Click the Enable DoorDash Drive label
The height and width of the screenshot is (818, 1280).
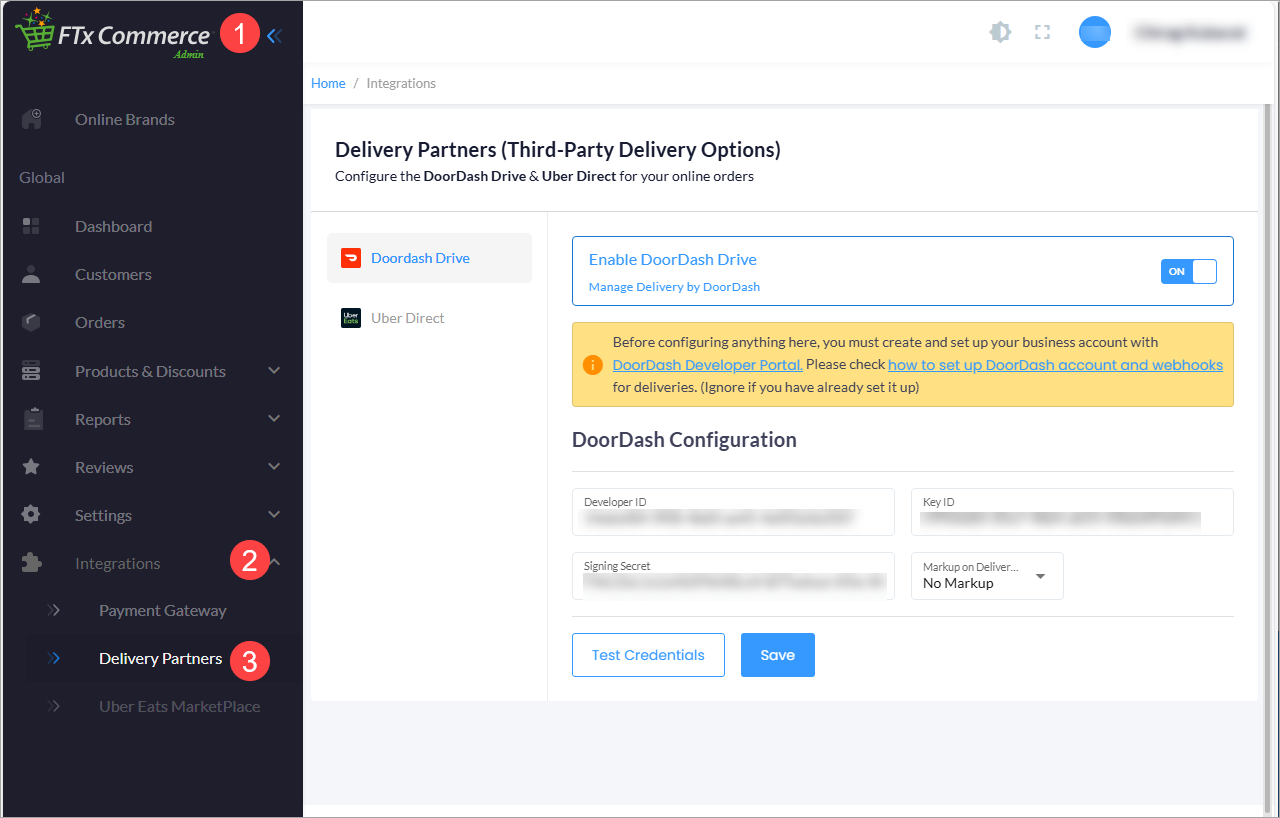[673, 259]
